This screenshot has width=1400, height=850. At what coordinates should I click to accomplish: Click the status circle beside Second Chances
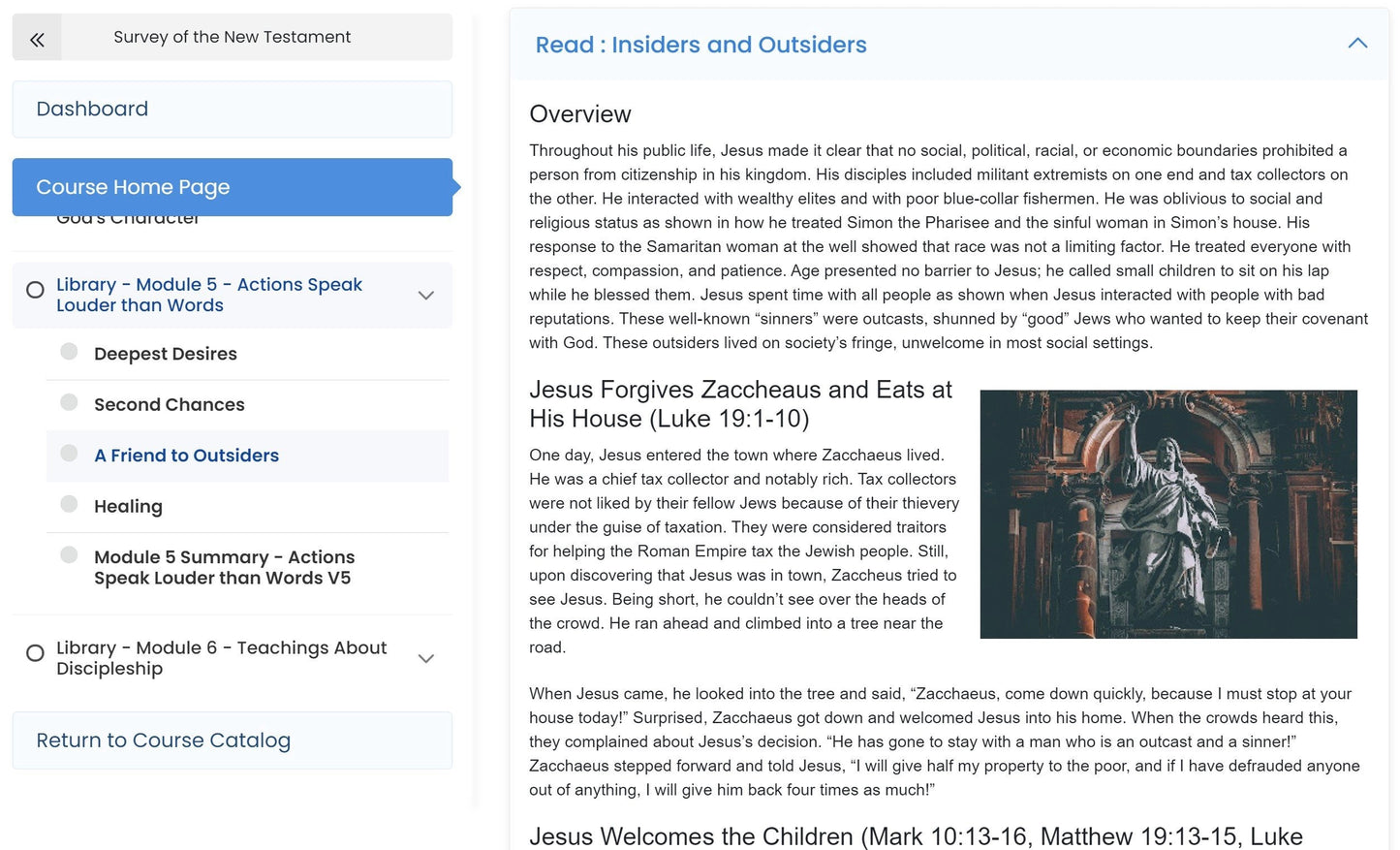tap(68, 402)
